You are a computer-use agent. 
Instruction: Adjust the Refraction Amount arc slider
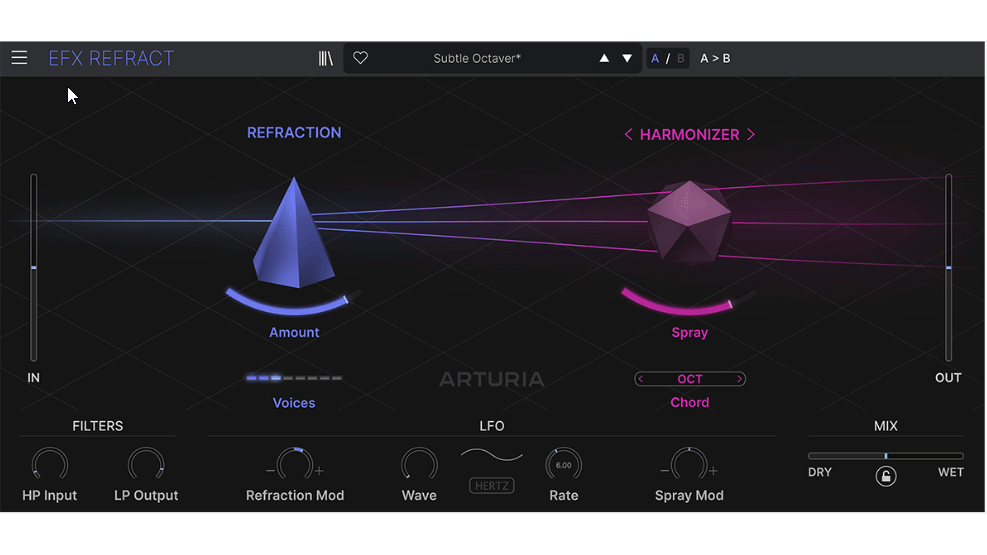point(293,302)
